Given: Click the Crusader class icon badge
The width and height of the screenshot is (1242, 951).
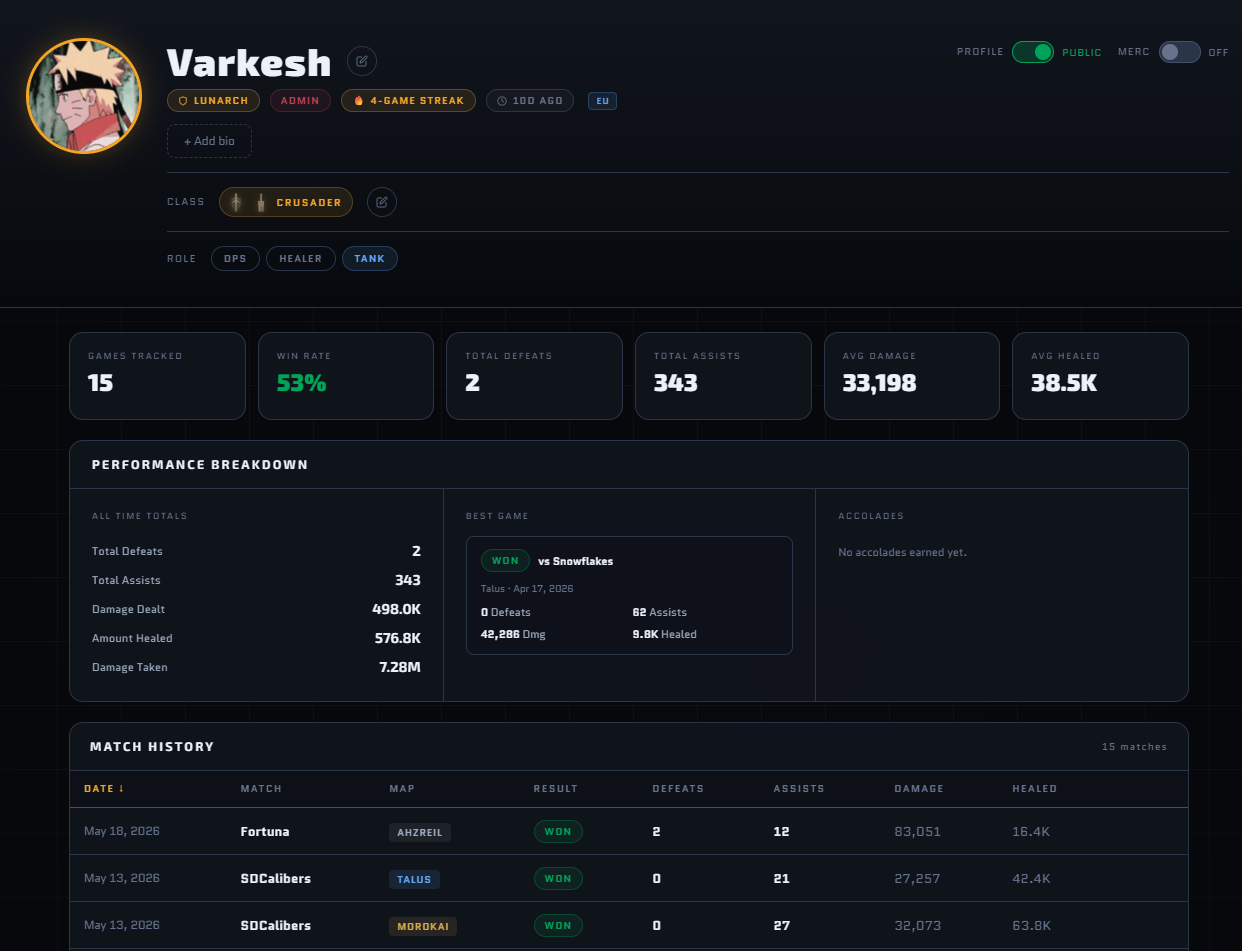Looking at the screenshot, I should [x=286, y=202].
